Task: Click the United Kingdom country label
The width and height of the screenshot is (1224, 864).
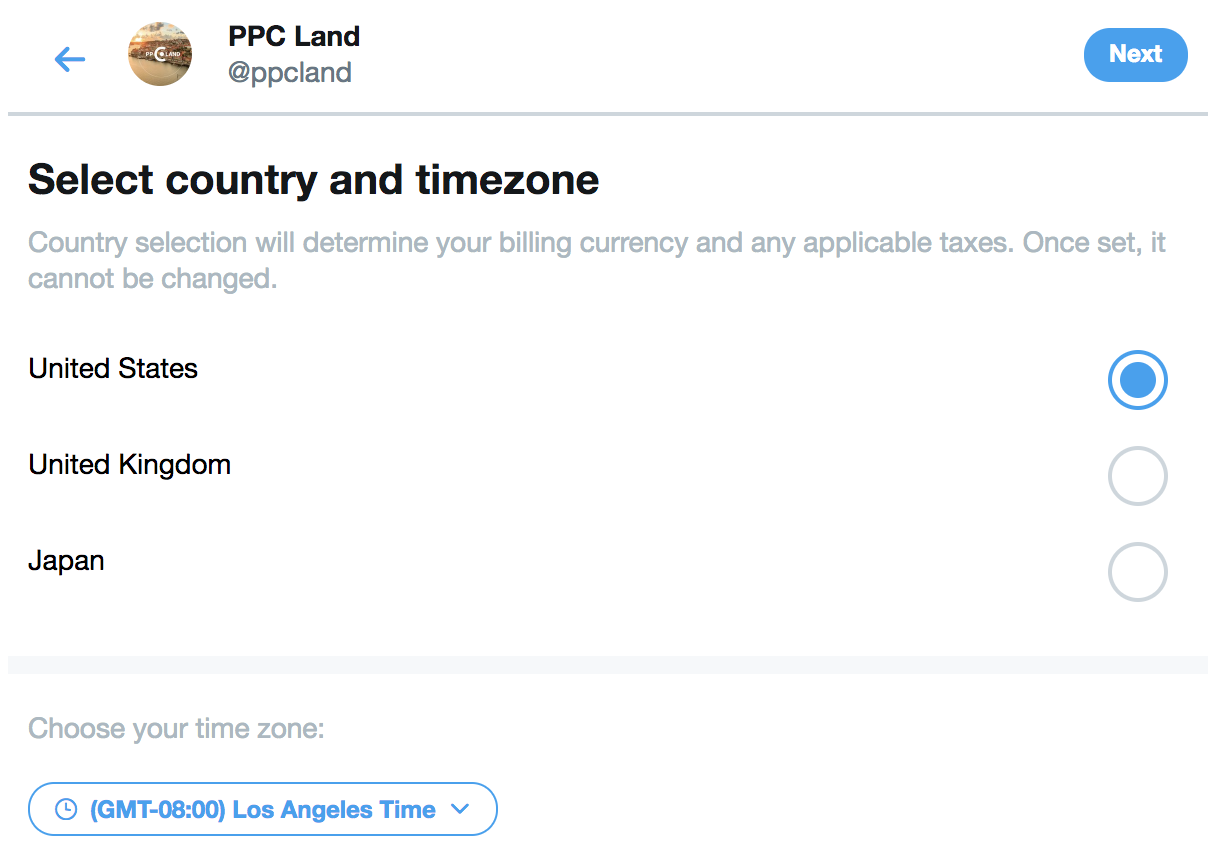Action: pos(130,465)
